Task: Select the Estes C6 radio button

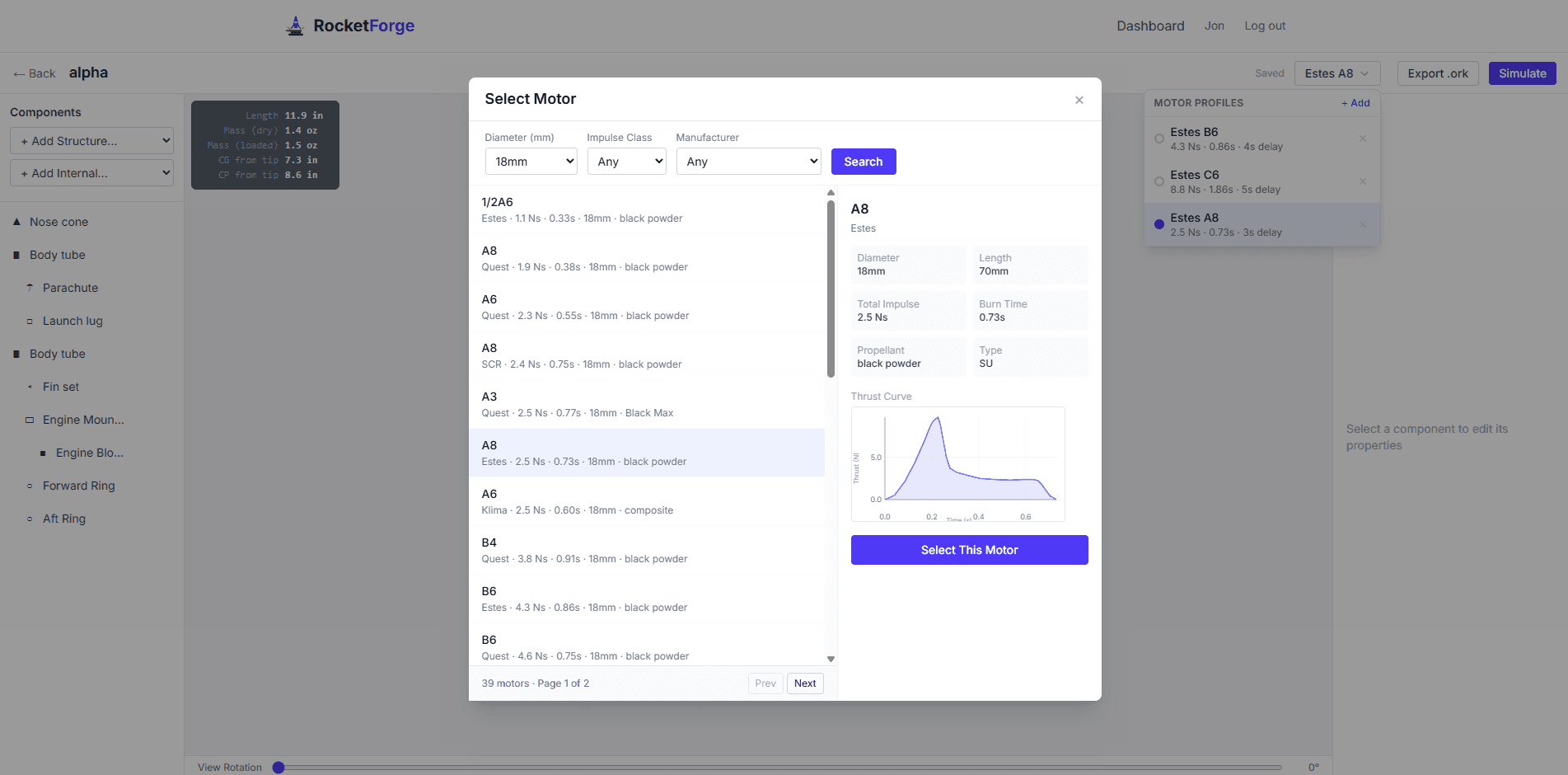Action: 1159,181
